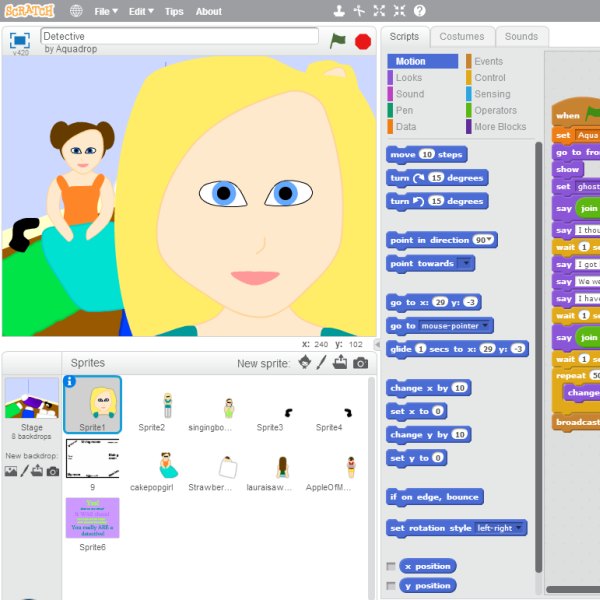The width and height of the screenshot is (600, 600).
Task: Paint a new backdrop
Action: pos(24,471)
